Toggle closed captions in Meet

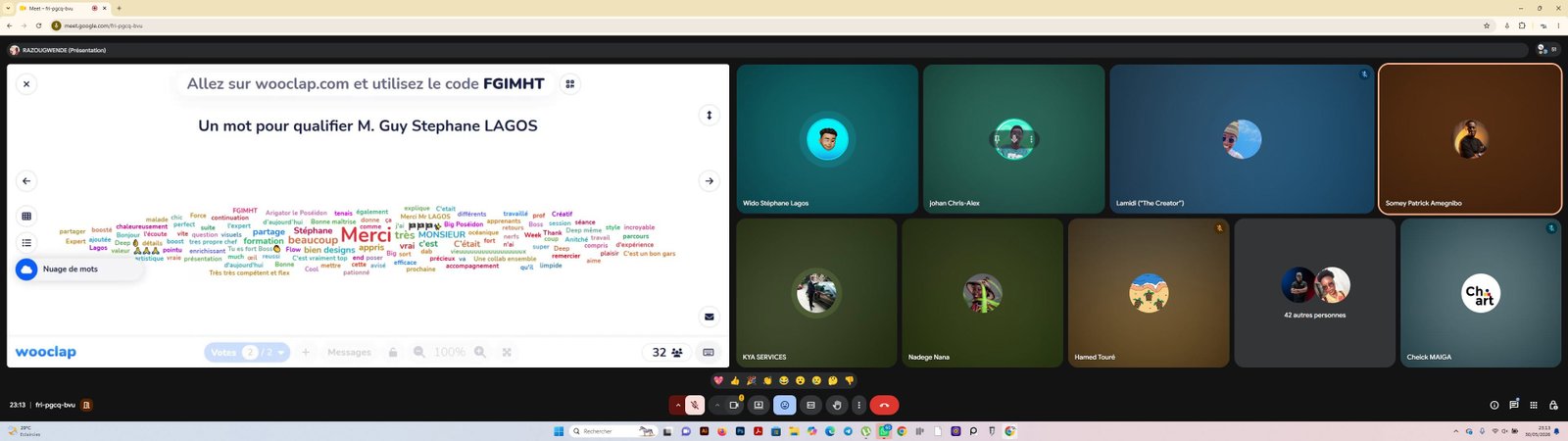pyautogui.click(x=810, y=405)
